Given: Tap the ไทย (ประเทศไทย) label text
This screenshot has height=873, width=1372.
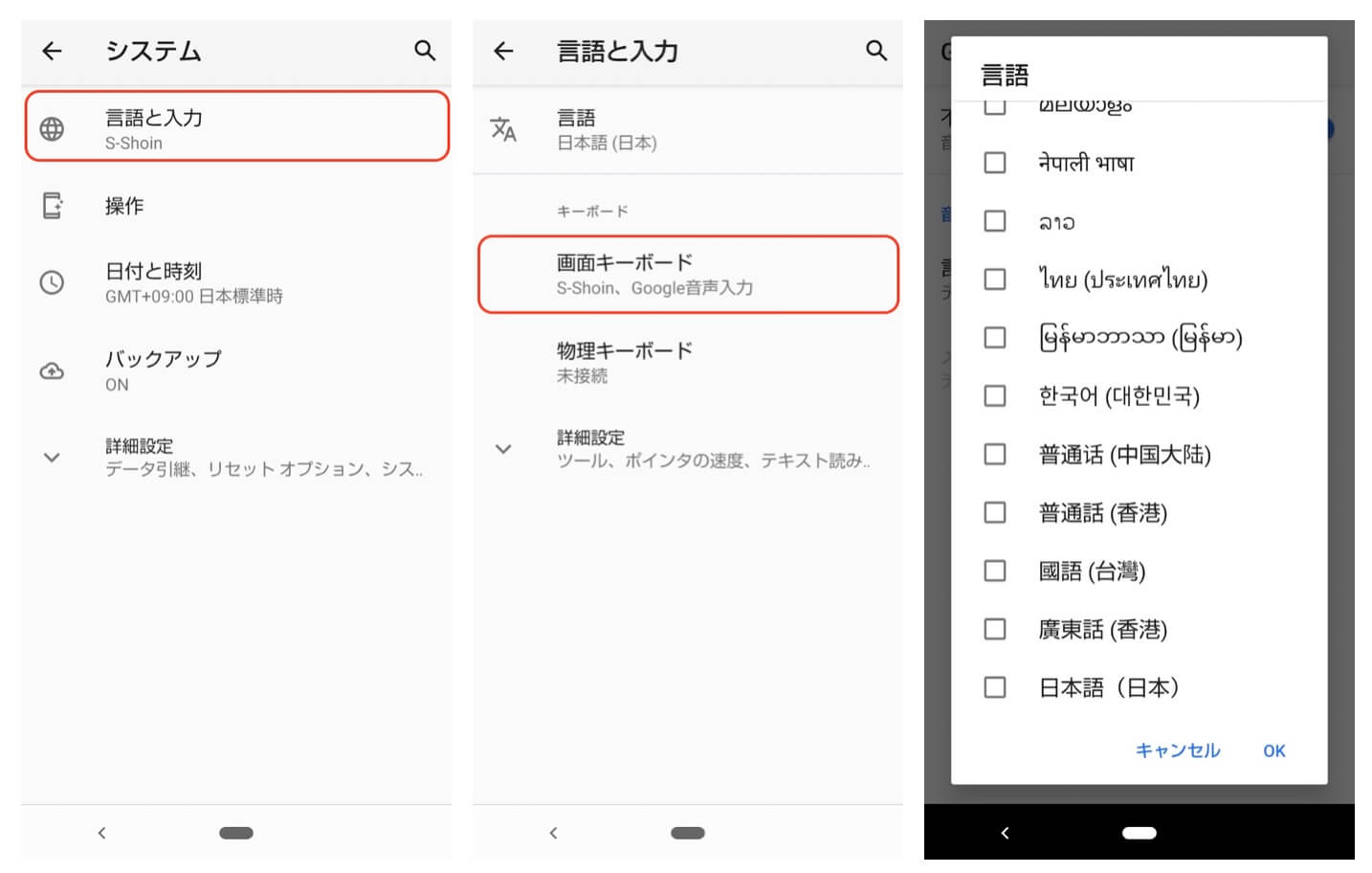Looking at the screenshot, I should coord(1123,280).
